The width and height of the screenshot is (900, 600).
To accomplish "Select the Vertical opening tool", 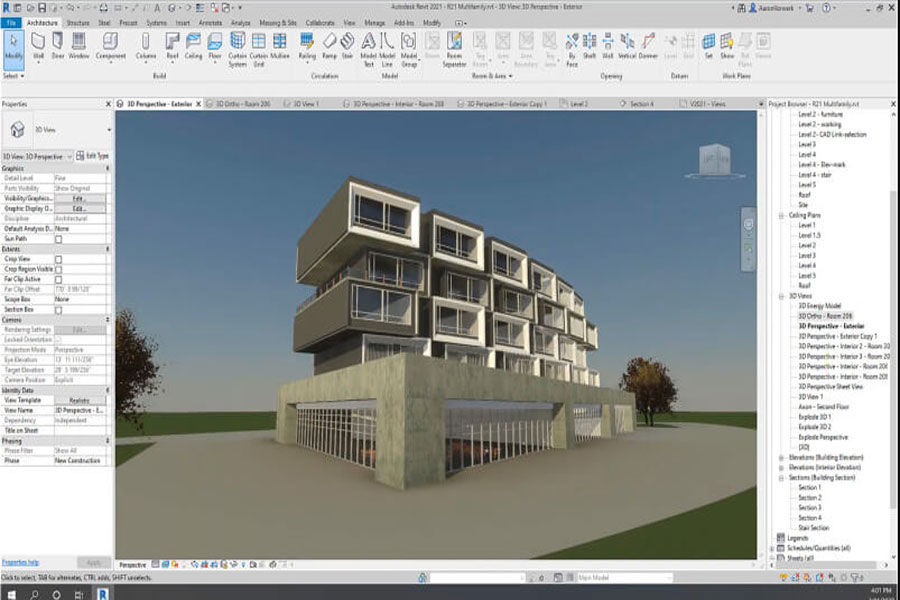I will click(627, 46).
